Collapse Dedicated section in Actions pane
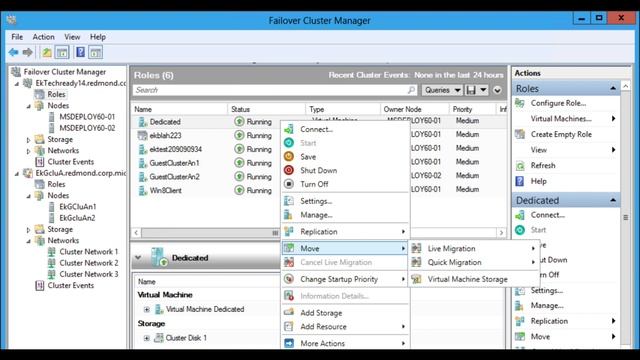 click(613, 200)
